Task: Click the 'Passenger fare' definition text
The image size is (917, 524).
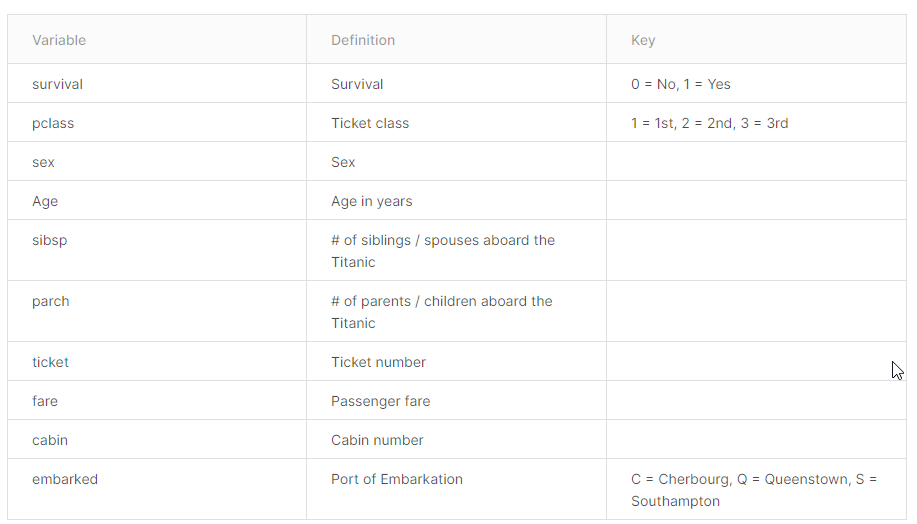Action: click(381, 401)
